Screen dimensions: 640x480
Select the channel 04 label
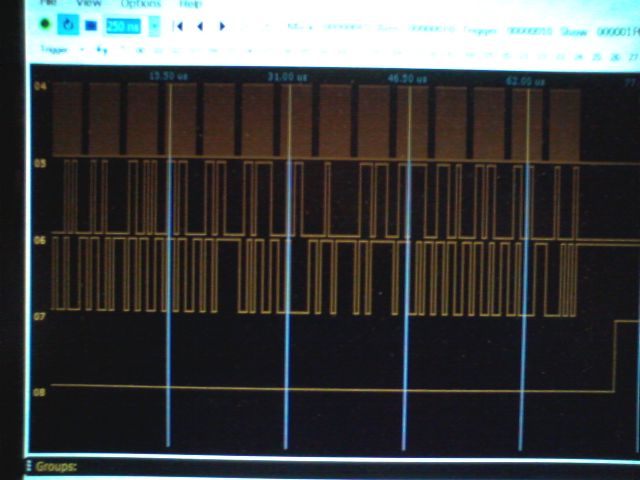pos(40,88)
